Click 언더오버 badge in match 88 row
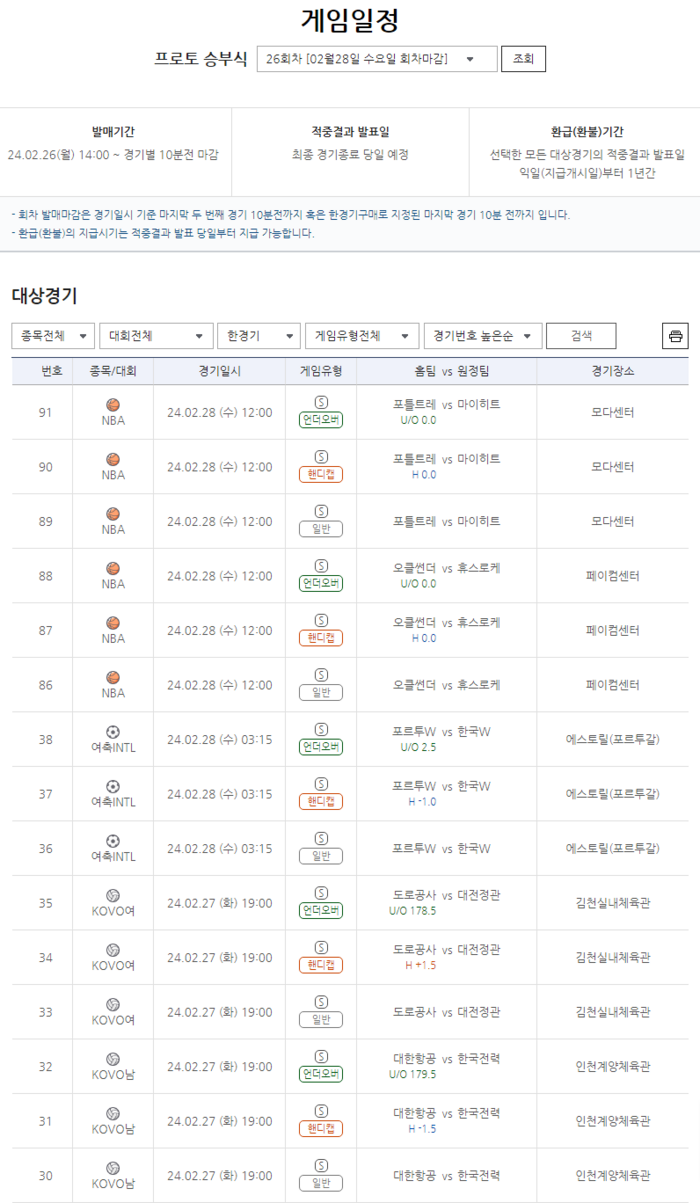 [x=321, y=584]
